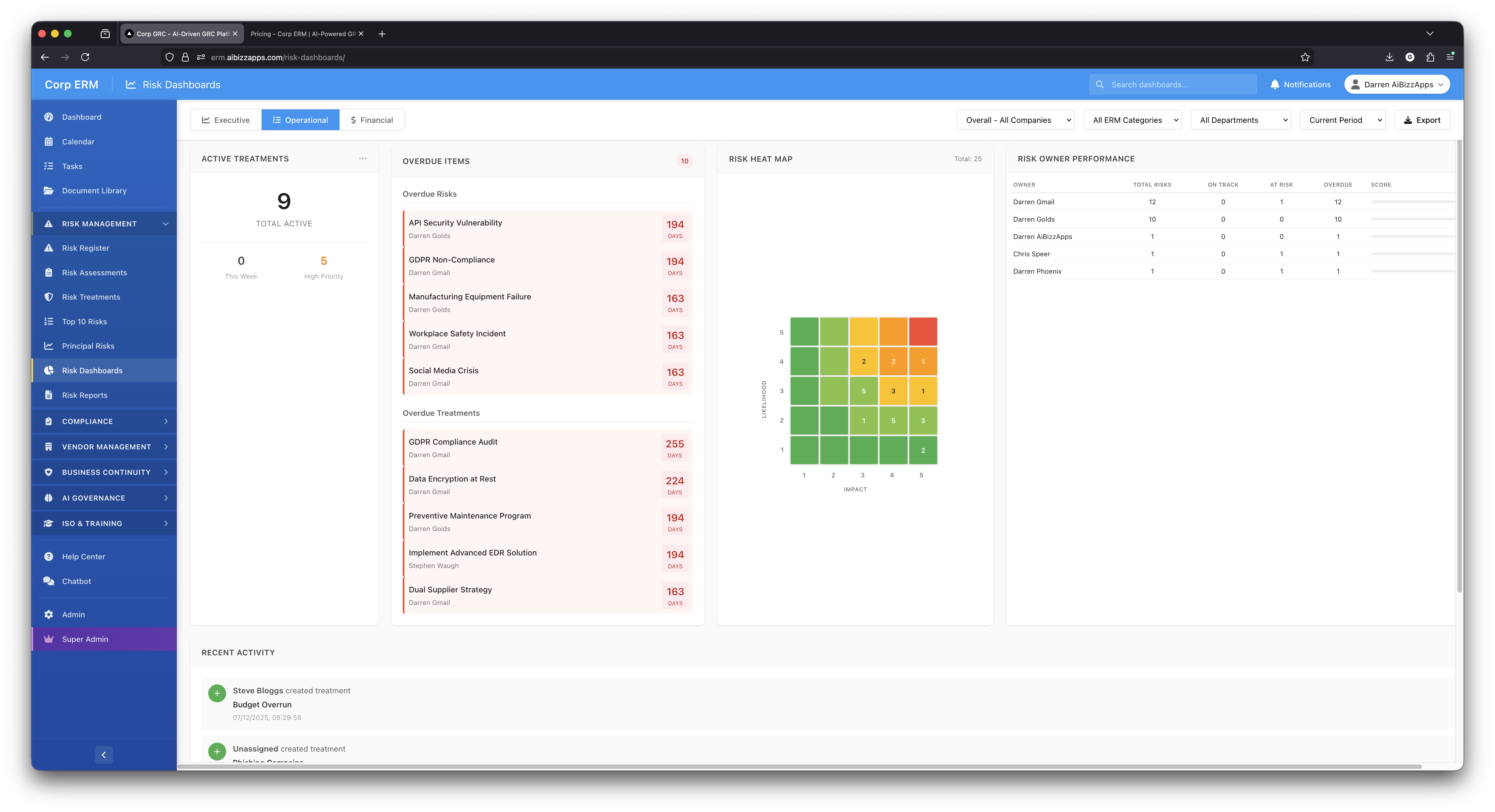Open Risk Reports from the sidebar
1495x812 pixels.
point(84,395)
